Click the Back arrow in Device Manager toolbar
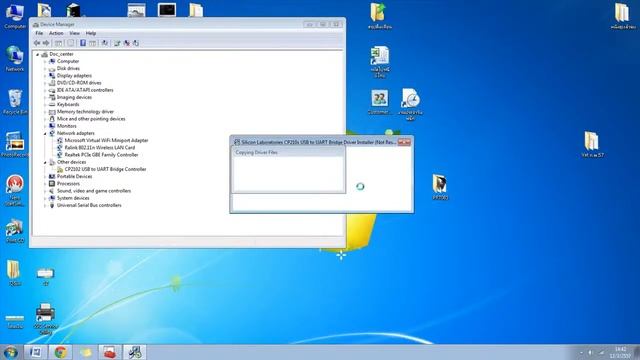 37,43
